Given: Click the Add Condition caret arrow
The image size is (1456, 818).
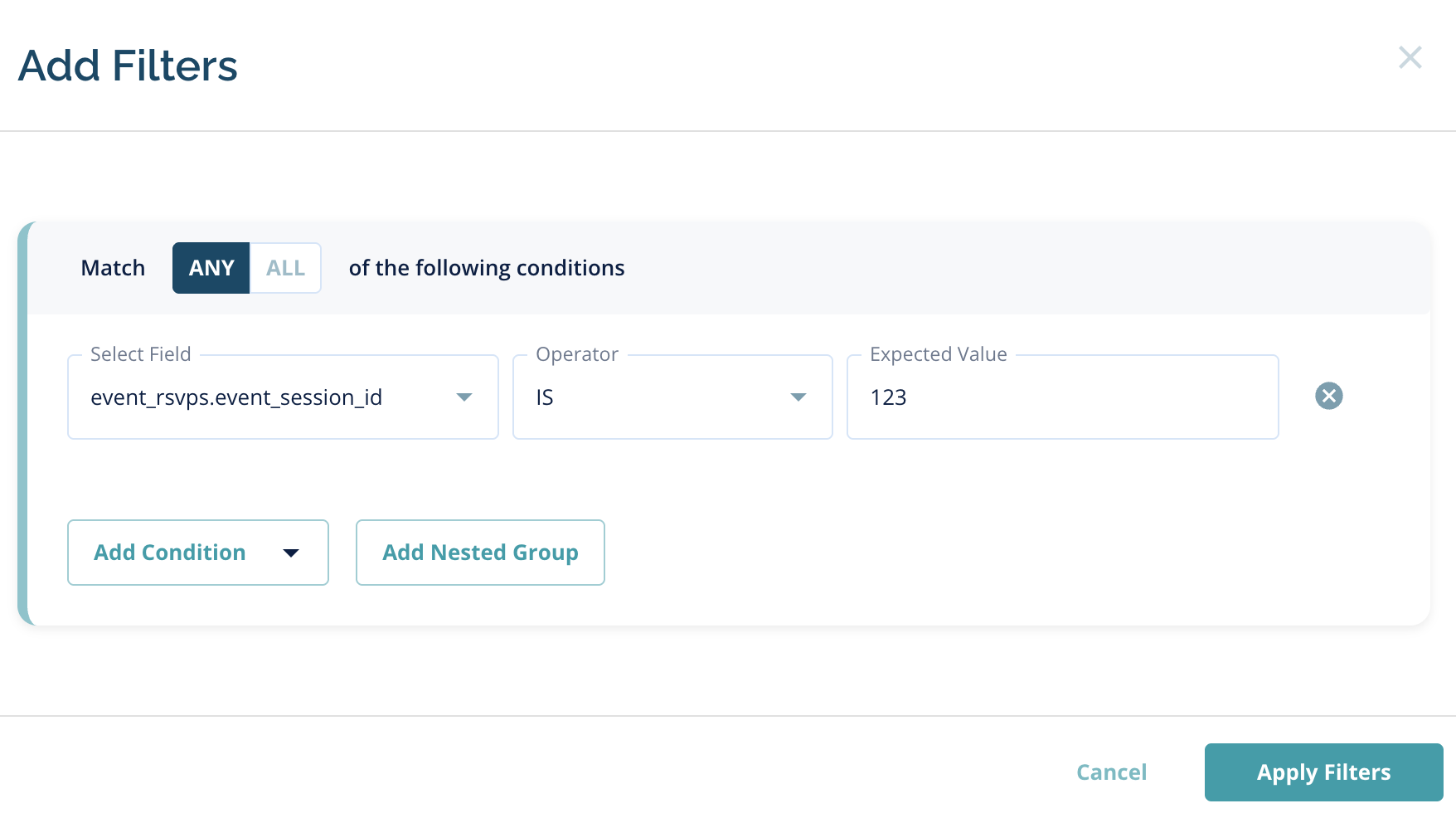Looking at the screenshot, I should (x=291, y=553).
